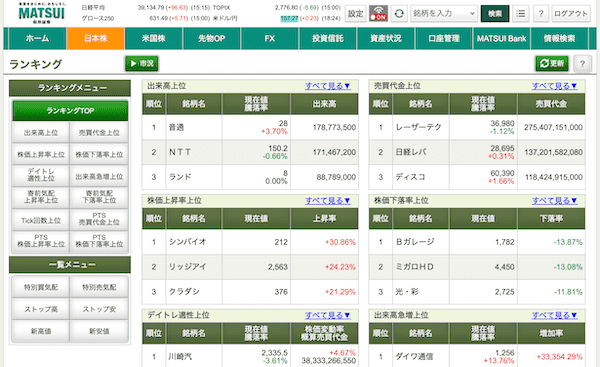Open the 市況 market button
600x367 pixels.
point(142,64)
